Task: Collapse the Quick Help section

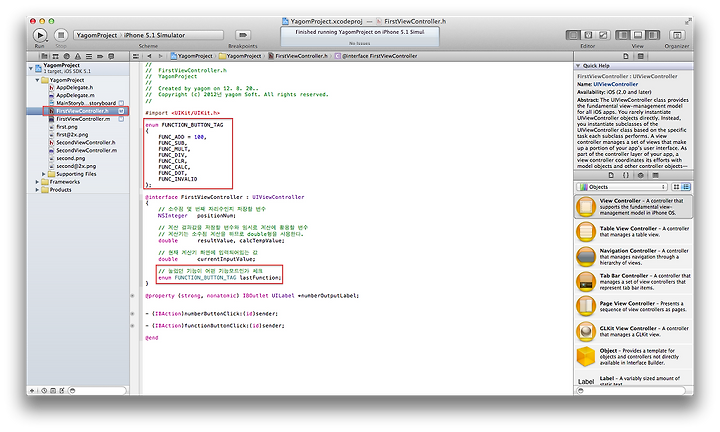Action: tap(579, 66)
